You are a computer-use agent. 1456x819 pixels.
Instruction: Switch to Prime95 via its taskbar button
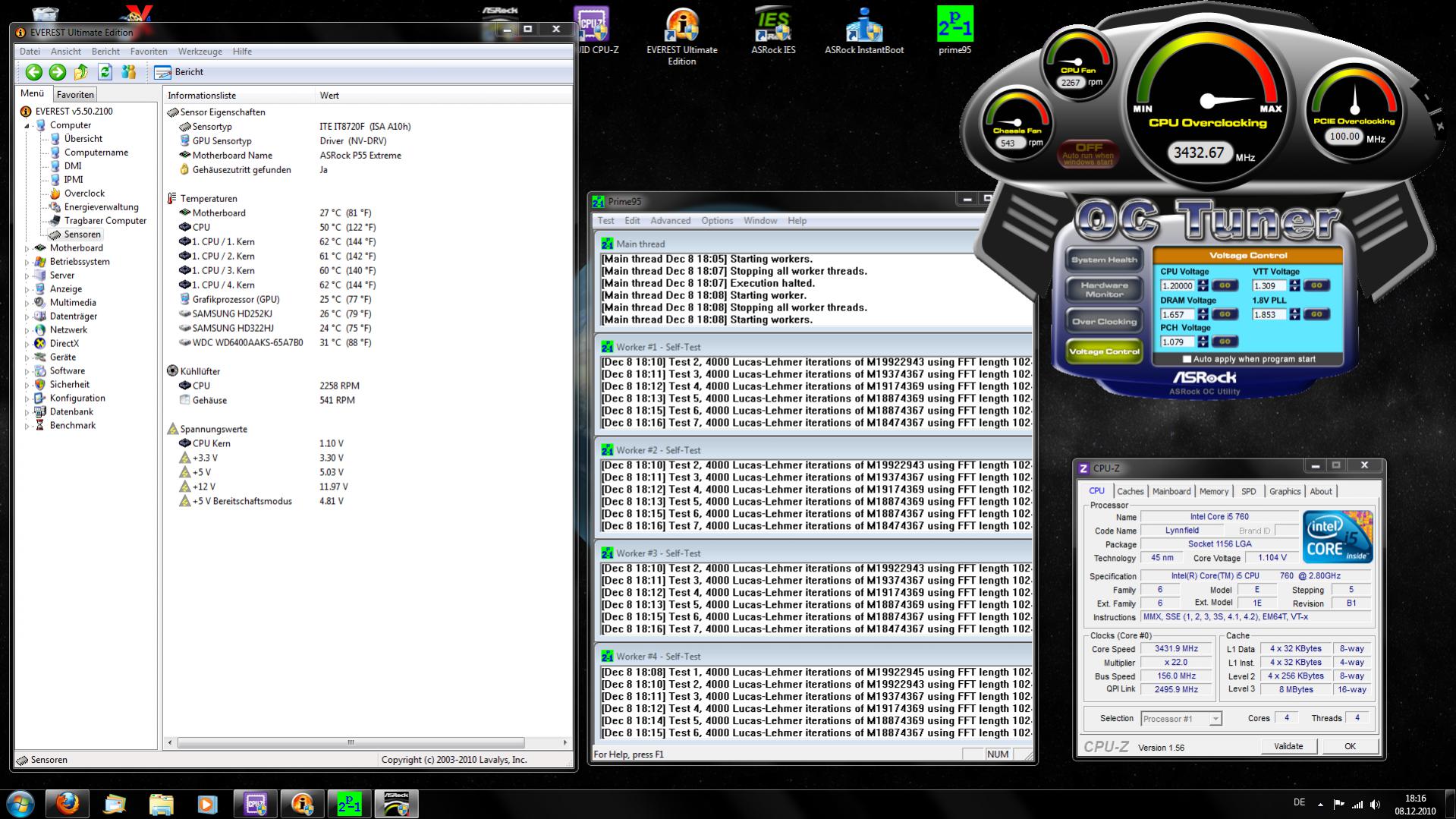(x=349, y=803)
